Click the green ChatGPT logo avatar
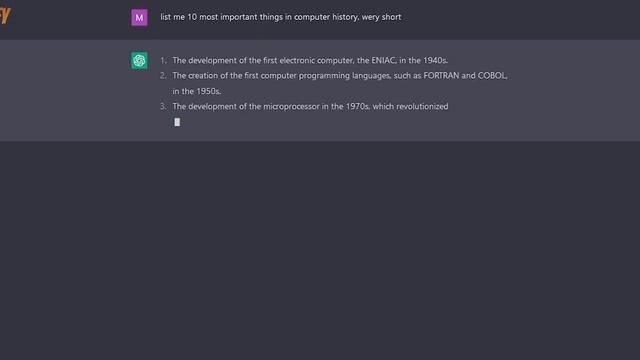640x360 pixels. [139, 60]
